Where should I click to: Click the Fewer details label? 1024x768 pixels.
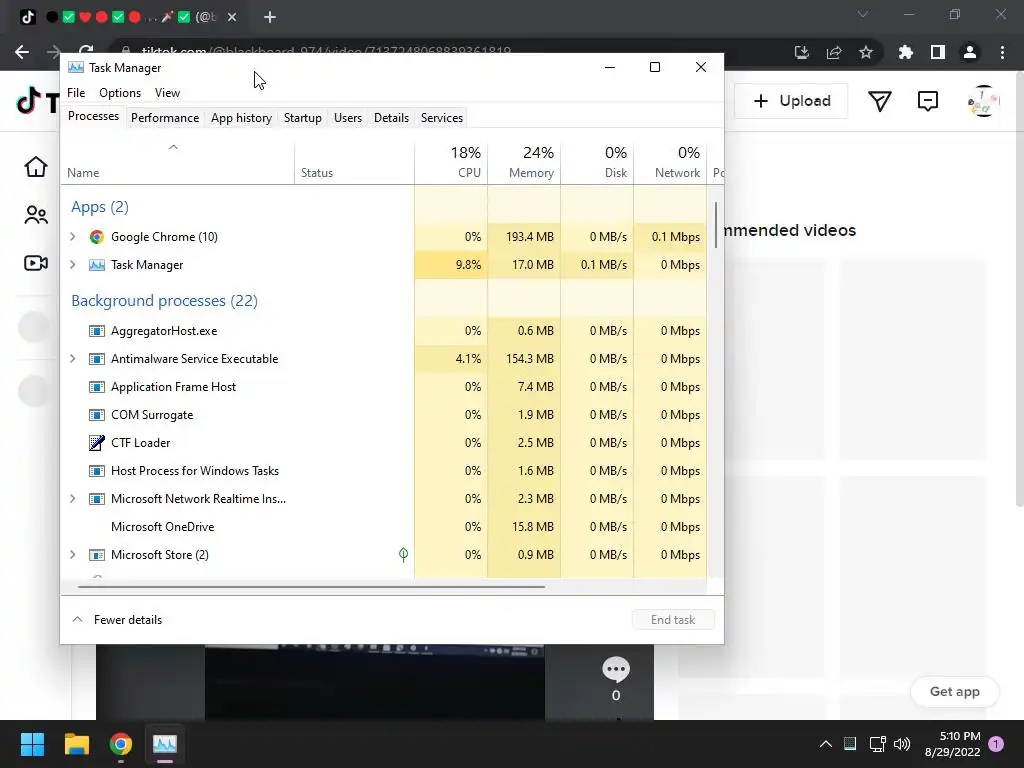(x=127, y=620)
